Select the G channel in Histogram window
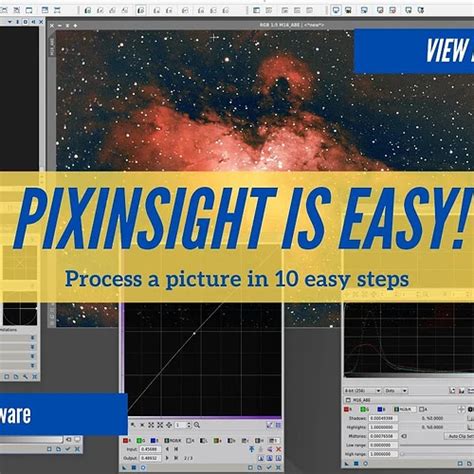Screen dimensions: 474x474 364,409
